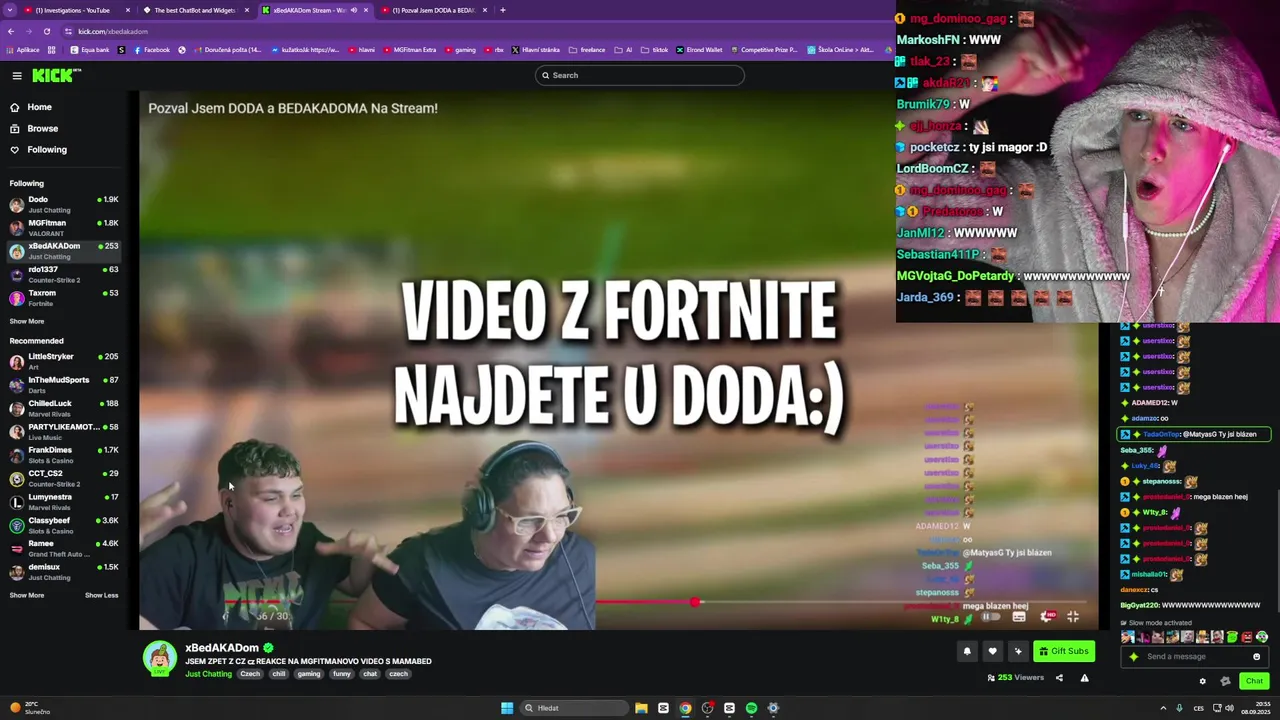Open the Facebook bookmark

click(152, 50)
